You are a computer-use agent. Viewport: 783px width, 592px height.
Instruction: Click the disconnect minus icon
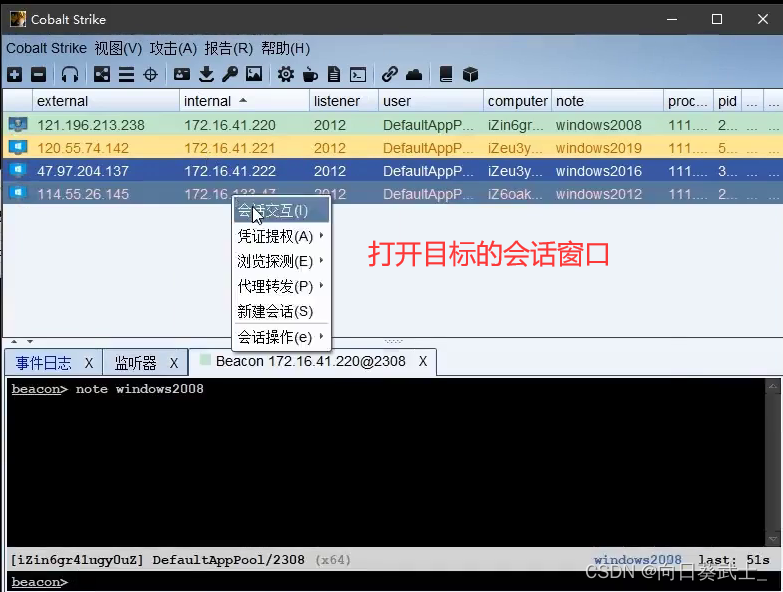pyautogui.click(x=38, y=75)
